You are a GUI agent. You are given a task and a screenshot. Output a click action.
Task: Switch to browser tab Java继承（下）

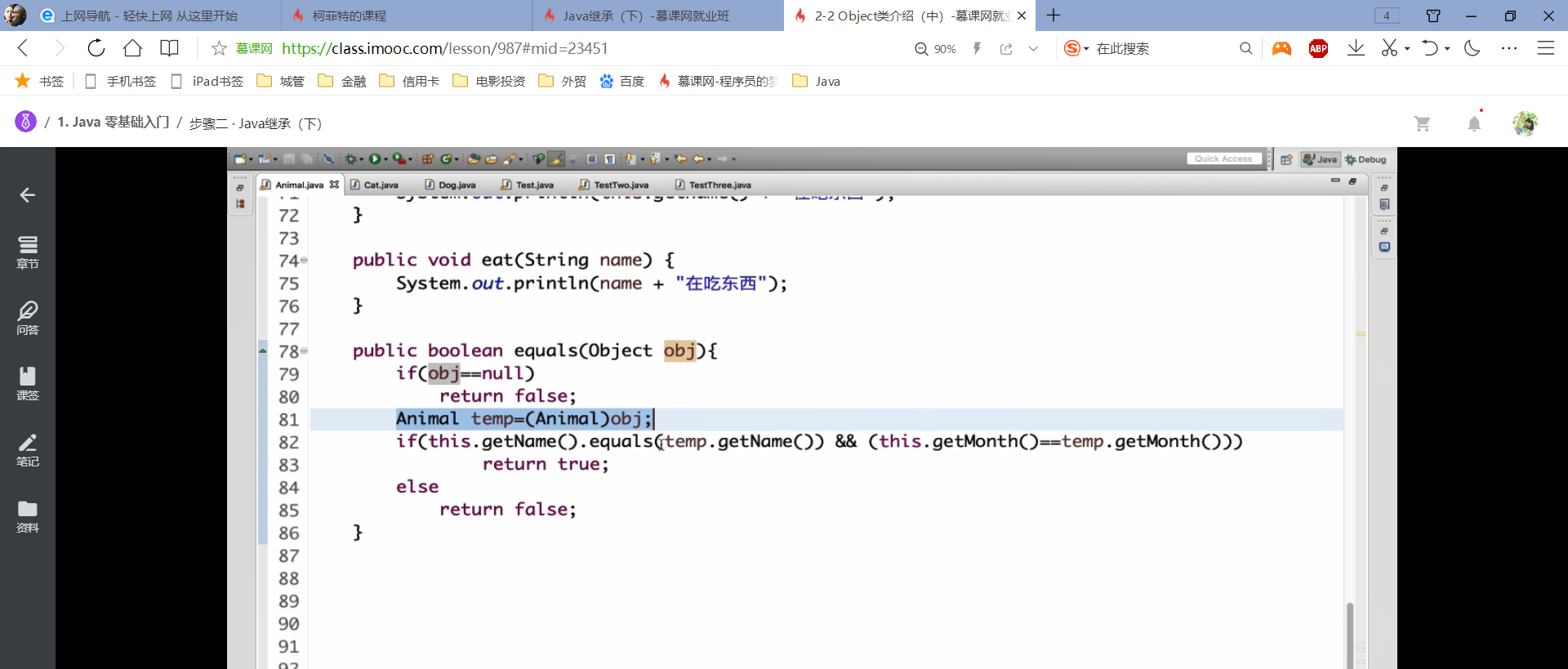click(658, 16)
